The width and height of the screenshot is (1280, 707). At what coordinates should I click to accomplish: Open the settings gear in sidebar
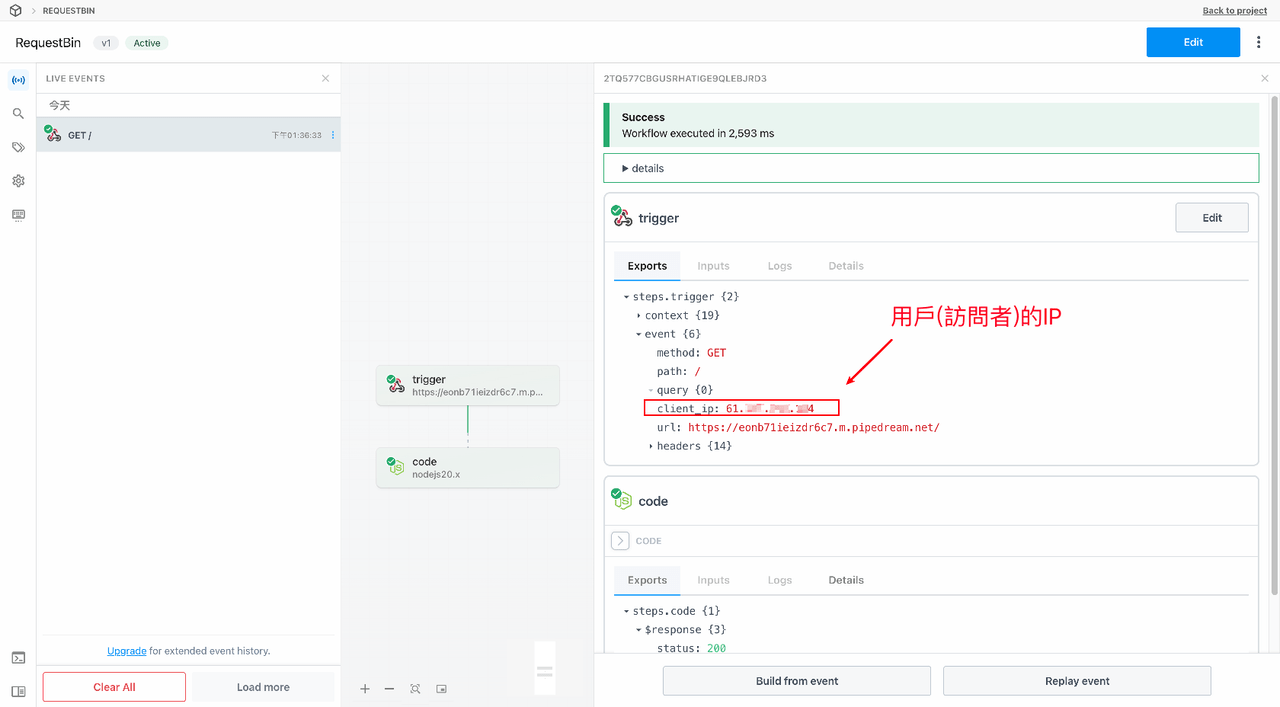tap(18, 181)
